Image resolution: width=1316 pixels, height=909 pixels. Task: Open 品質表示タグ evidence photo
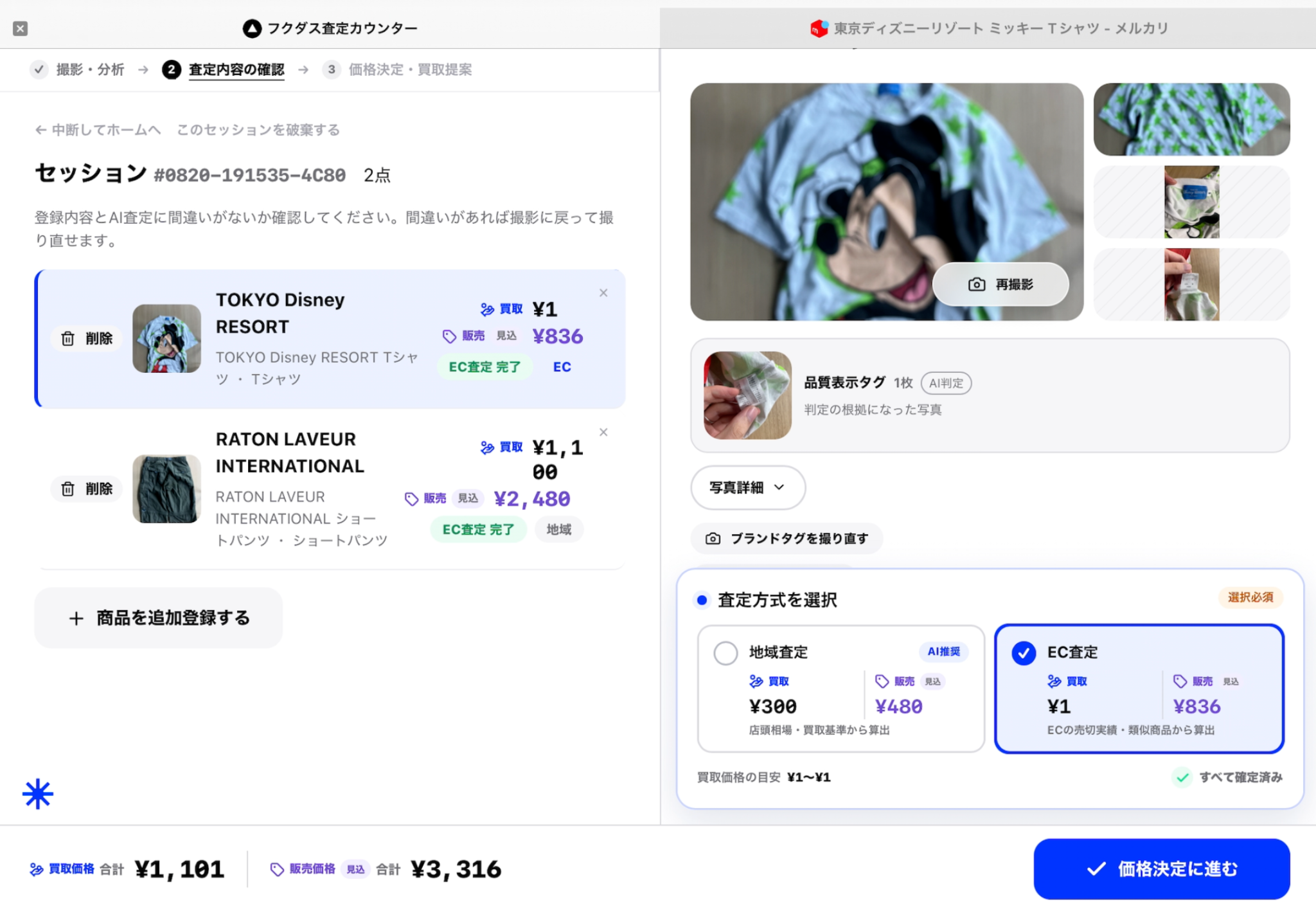pos(747,396)
